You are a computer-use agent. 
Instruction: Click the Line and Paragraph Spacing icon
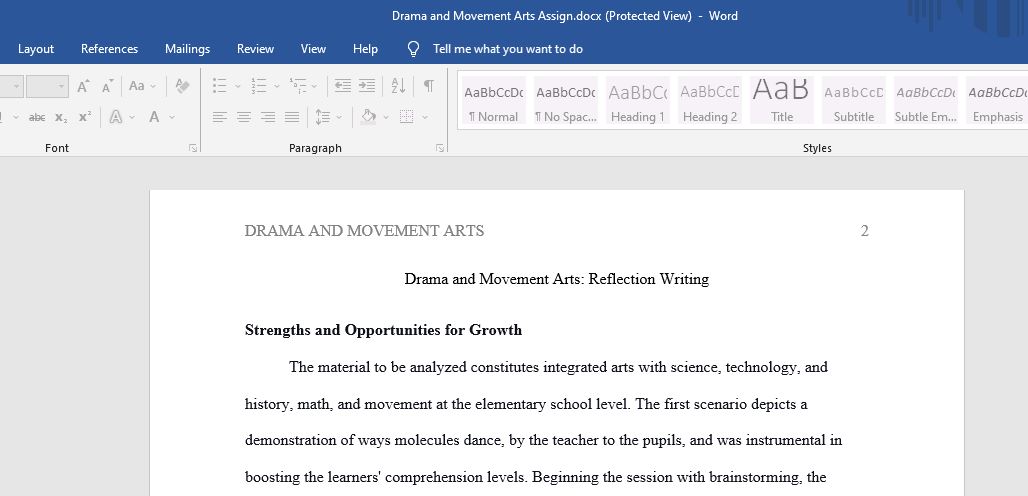323,117
